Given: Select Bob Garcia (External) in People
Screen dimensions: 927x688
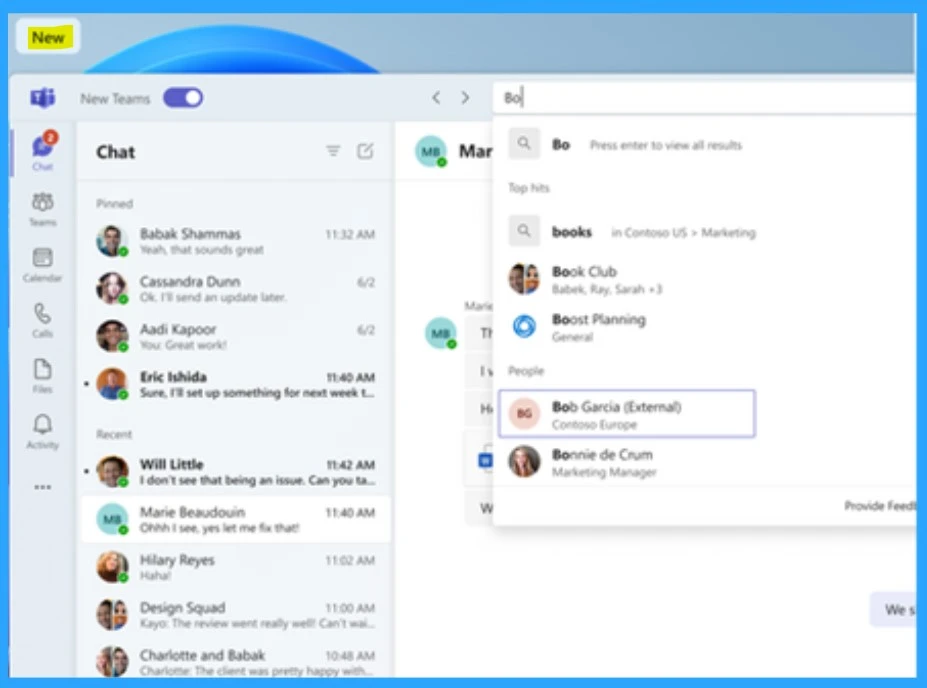Looking at the screenshot, I should [627, 414].
